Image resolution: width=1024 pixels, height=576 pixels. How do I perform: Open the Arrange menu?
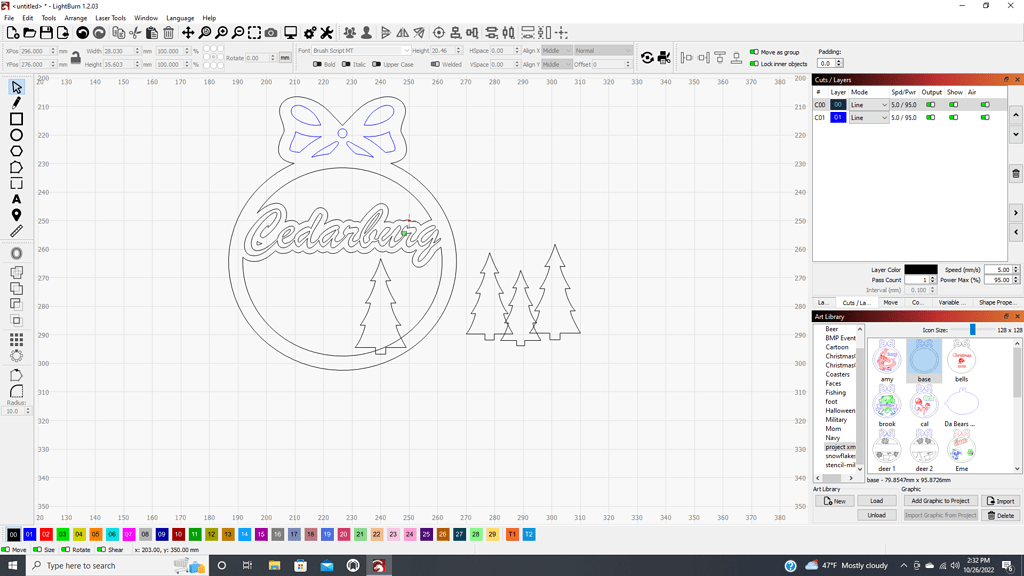pos(75,17)
